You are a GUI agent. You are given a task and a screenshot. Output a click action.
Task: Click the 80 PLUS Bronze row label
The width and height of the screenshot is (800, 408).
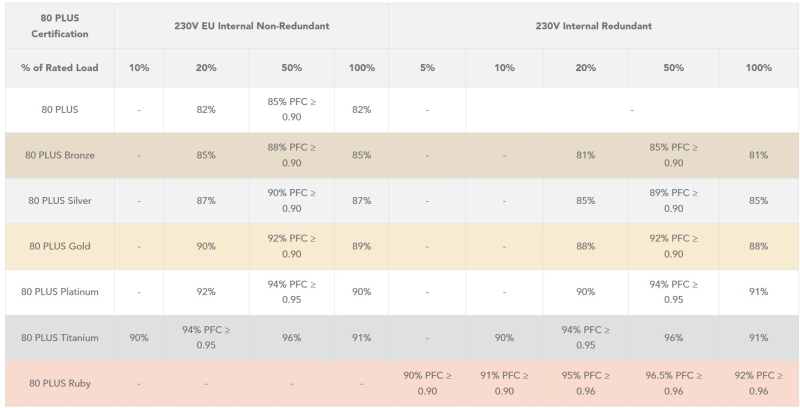(57, 155)
